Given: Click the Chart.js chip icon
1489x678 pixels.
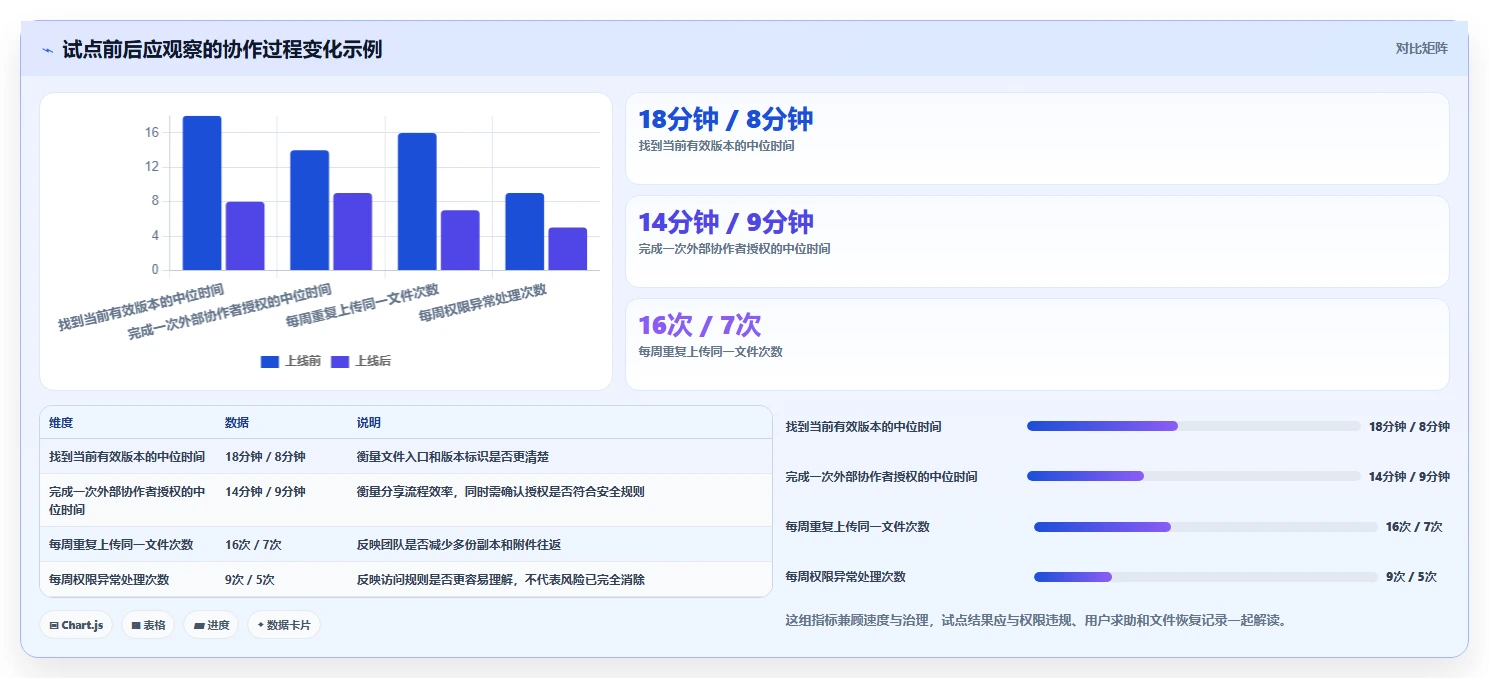Looking at the screenshot, I should click(x=54, y=625).
